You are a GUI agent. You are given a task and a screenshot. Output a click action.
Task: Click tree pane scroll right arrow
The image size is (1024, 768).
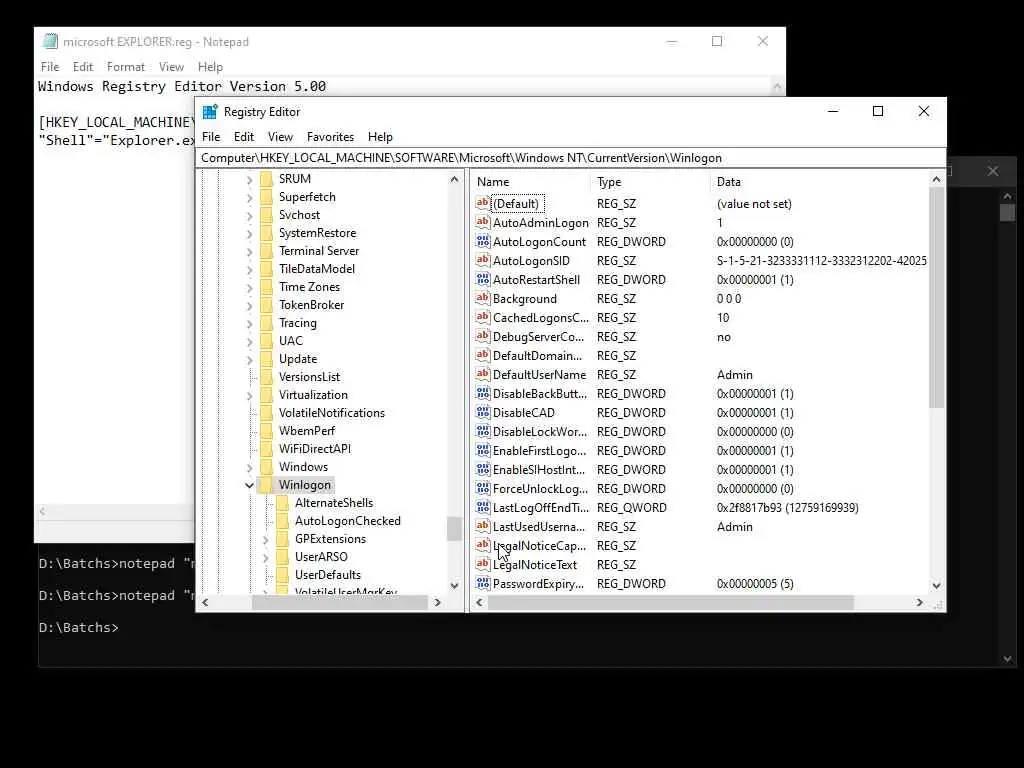coord(438,602)
